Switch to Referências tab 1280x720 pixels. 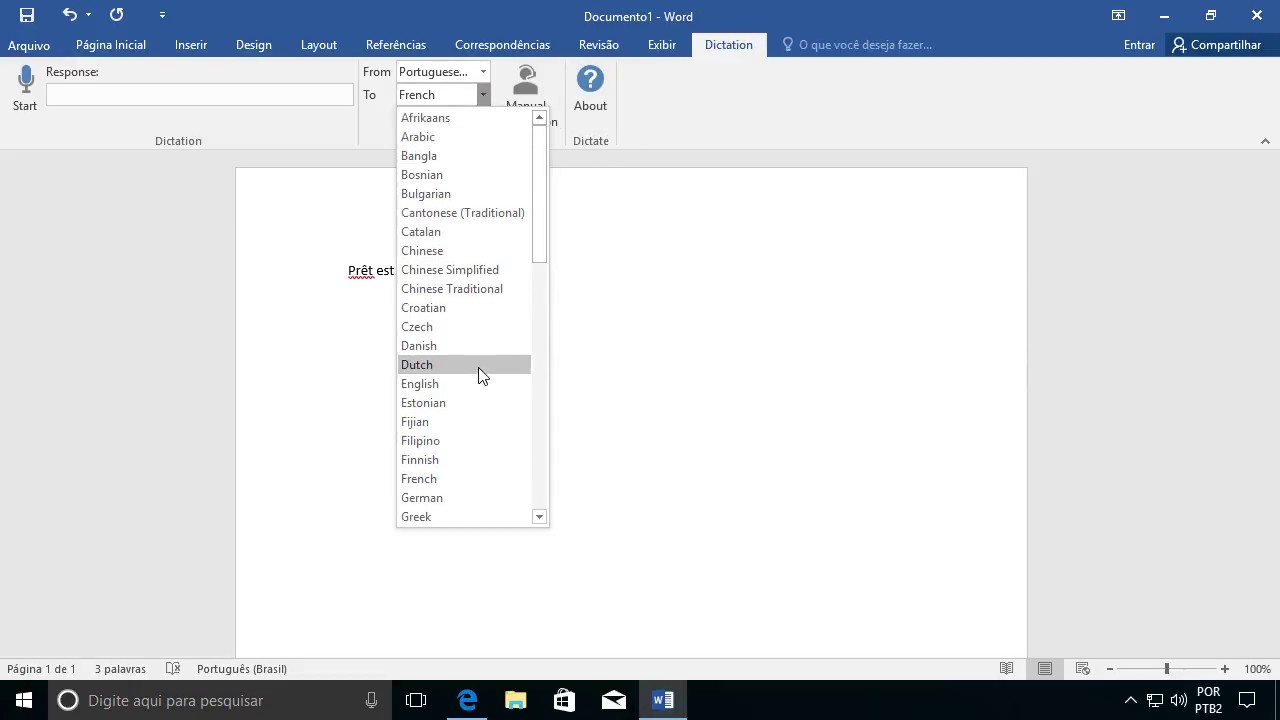point(396,45)
